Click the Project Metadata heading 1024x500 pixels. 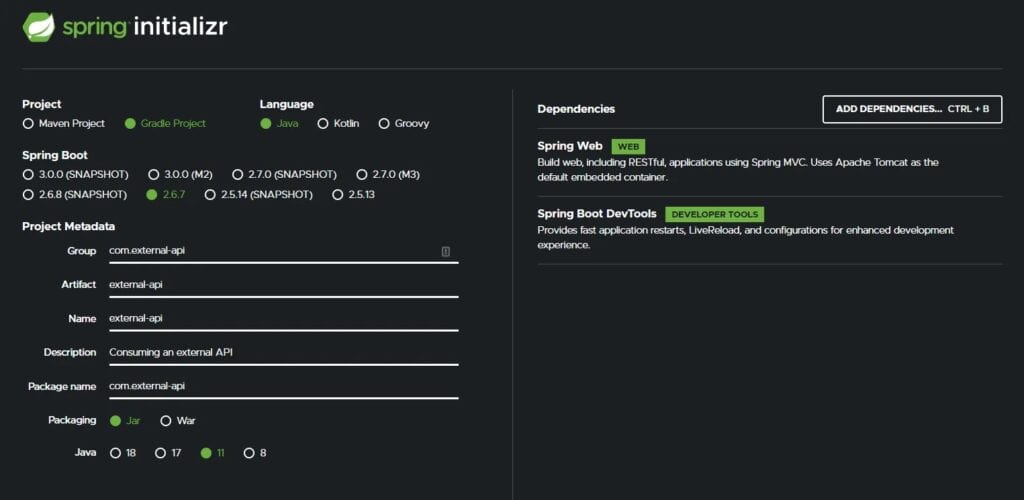[69, 227]
